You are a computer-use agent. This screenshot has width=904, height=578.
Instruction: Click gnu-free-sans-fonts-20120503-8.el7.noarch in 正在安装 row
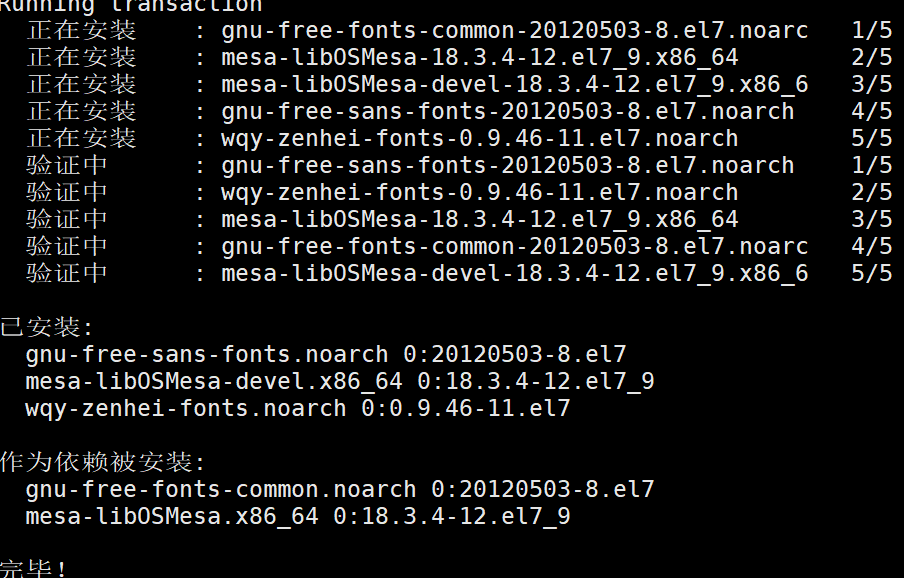click(x=507, y=112)
